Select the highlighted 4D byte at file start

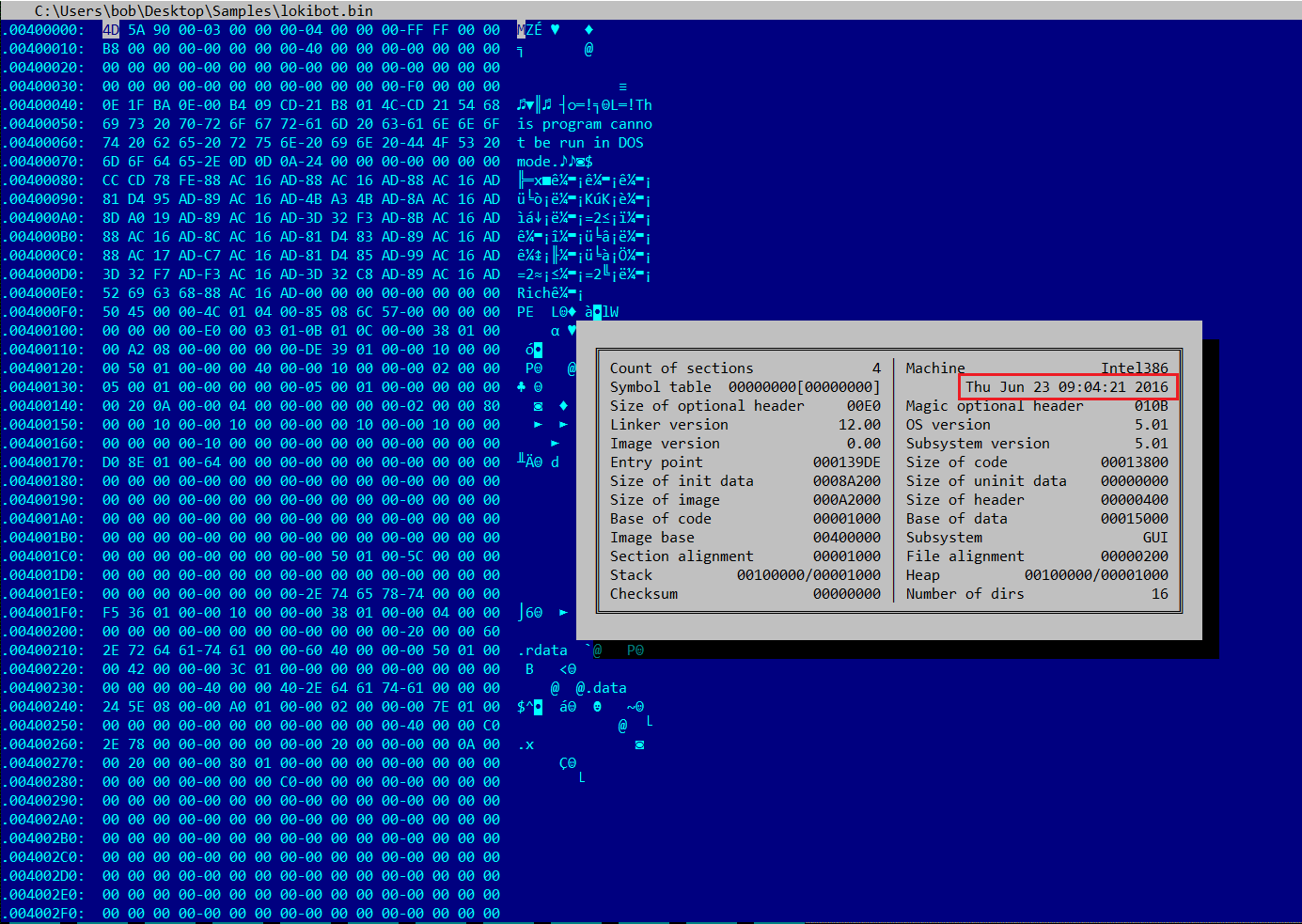point(111,30)
